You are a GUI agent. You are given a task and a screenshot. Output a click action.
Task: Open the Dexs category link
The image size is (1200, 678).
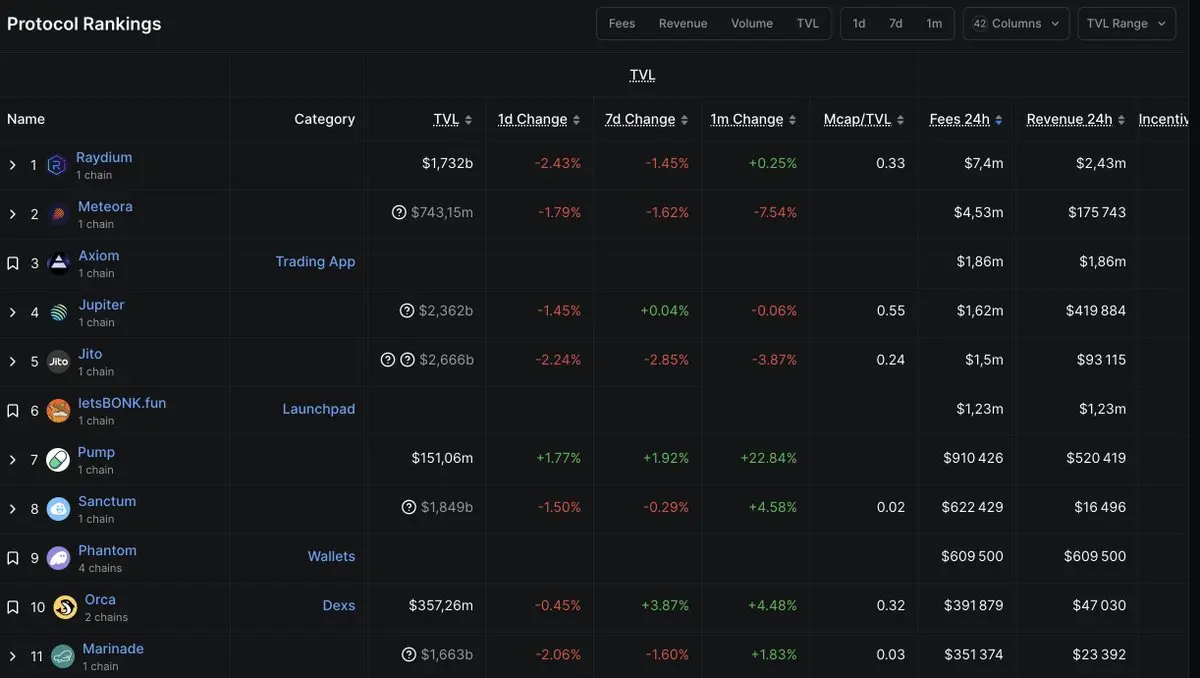[x=339, y=605]
